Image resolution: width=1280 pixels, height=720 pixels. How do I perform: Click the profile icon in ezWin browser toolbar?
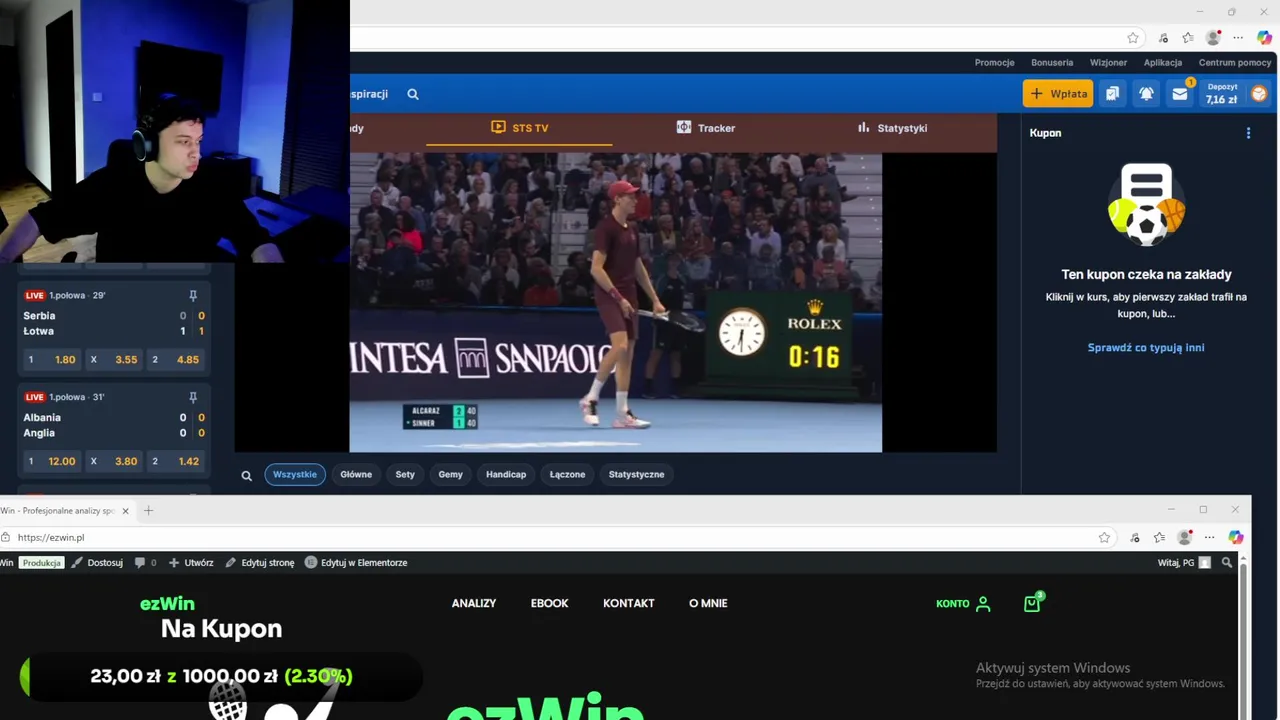pyautogui.click(x=1185, y=537)
